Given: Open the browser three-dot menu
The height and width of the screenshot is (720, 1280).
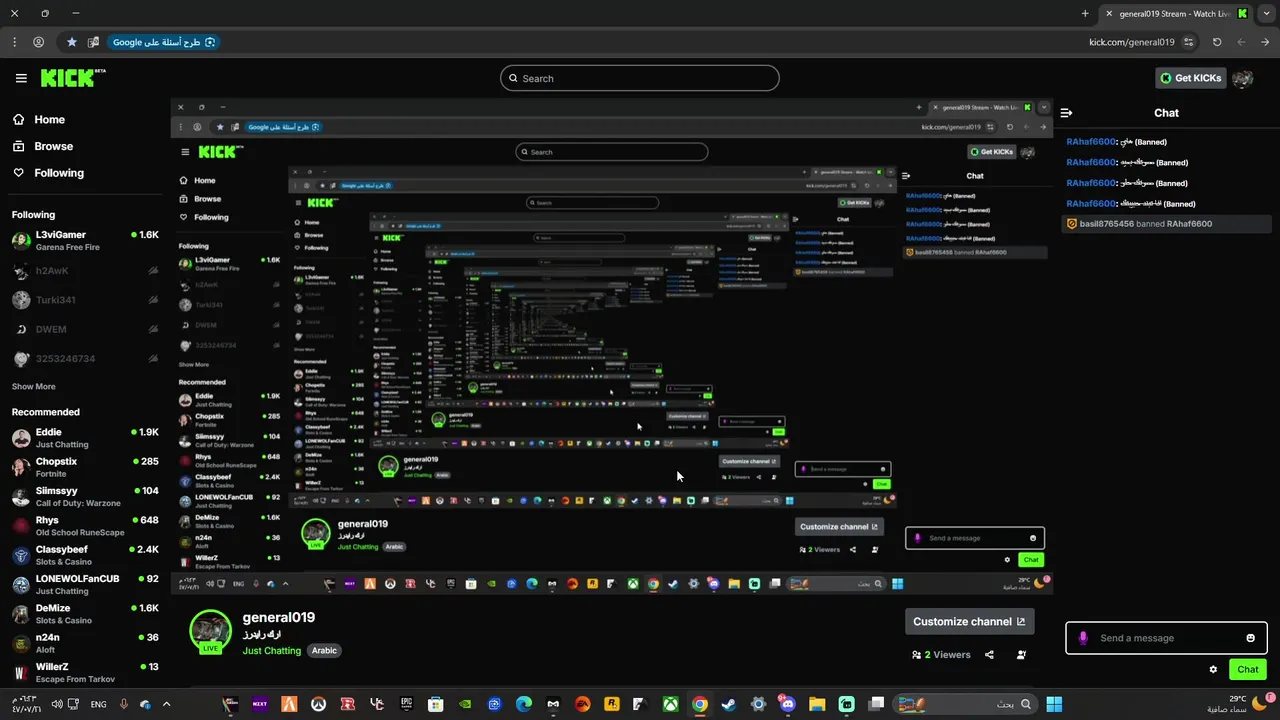Looking at the screenshot, I should coord(14,42).
